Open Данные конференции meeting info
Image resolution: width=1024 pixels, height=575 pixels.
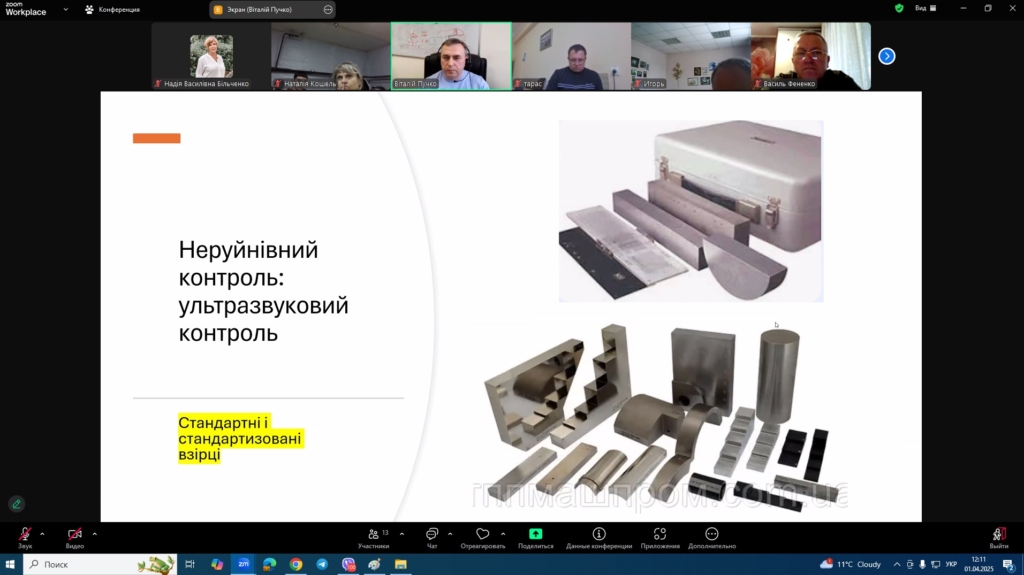tap(599, 537)
